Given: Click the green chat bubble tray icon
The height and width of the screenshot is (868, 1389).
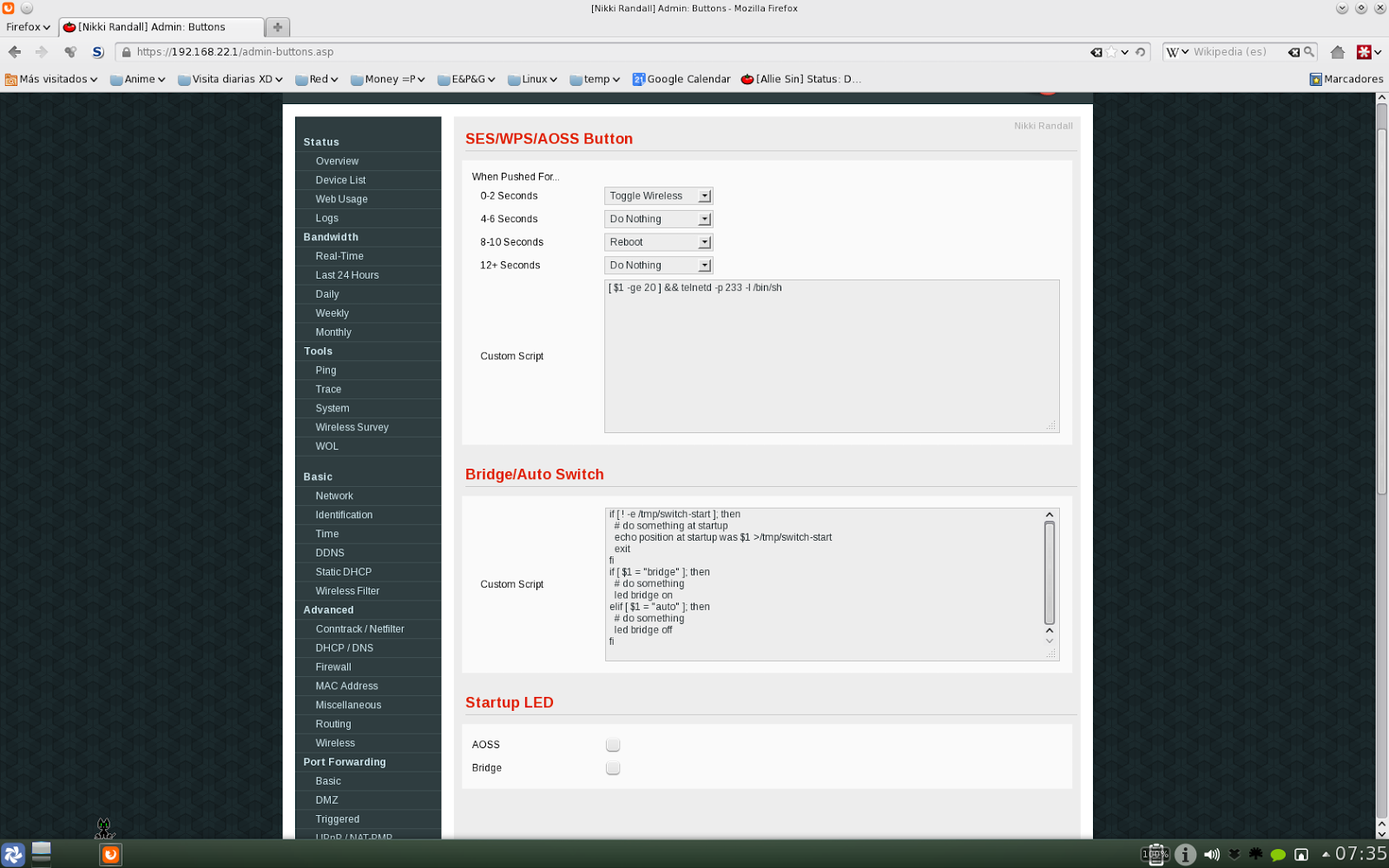Looking at the screenshot, I should [x=1278, y=855].
